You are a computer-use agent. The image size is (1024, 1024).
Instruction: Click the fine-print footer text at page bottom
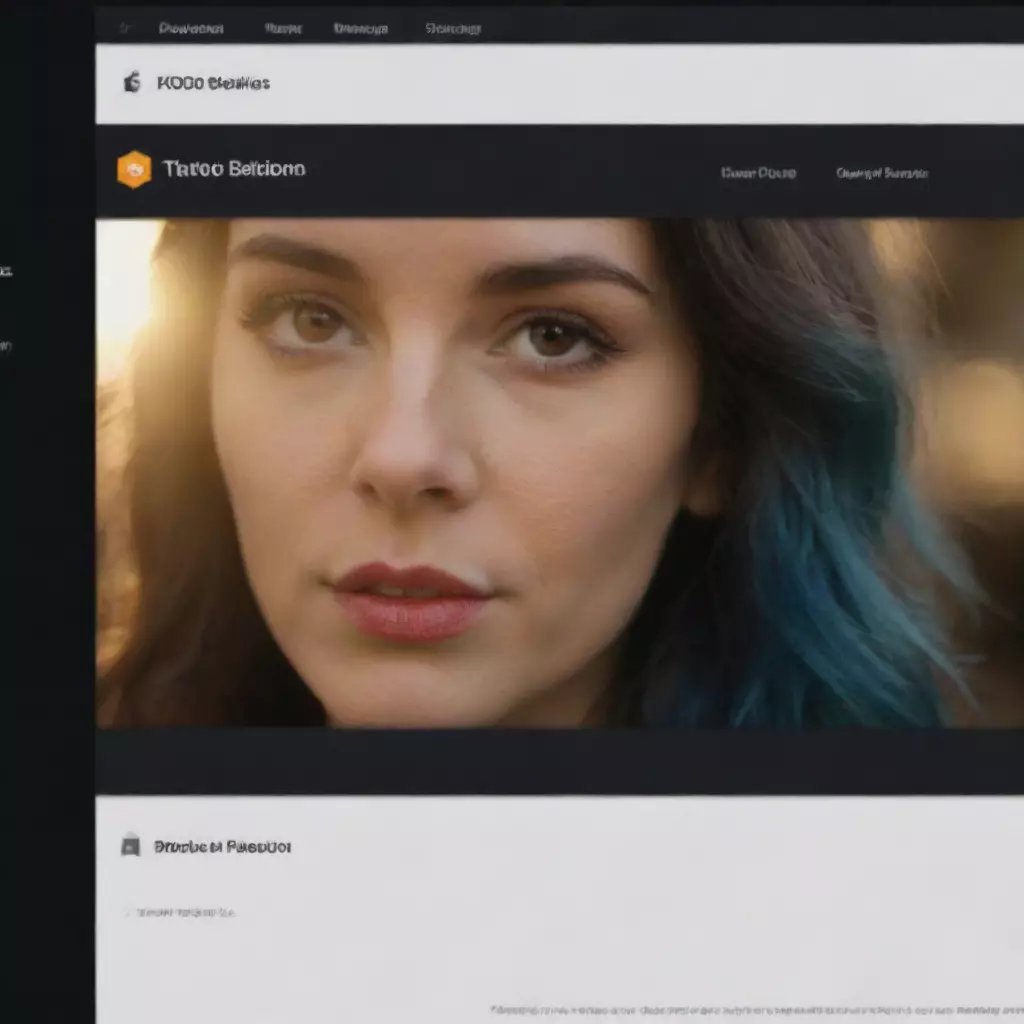756,1010
